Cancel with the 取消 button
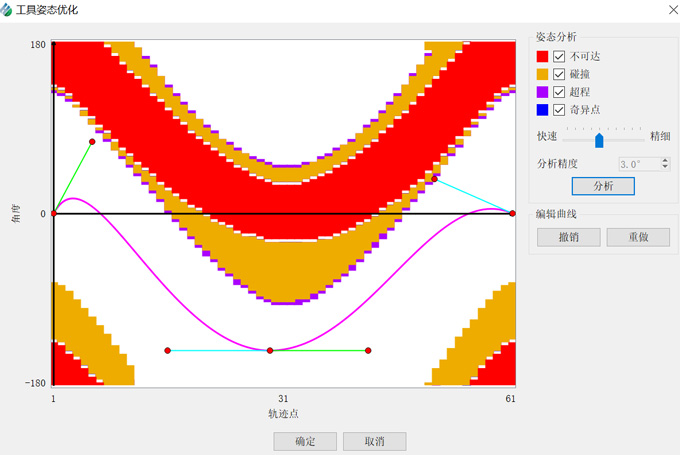The height and width of the screenshot is (455, 680). click(375, 442)
